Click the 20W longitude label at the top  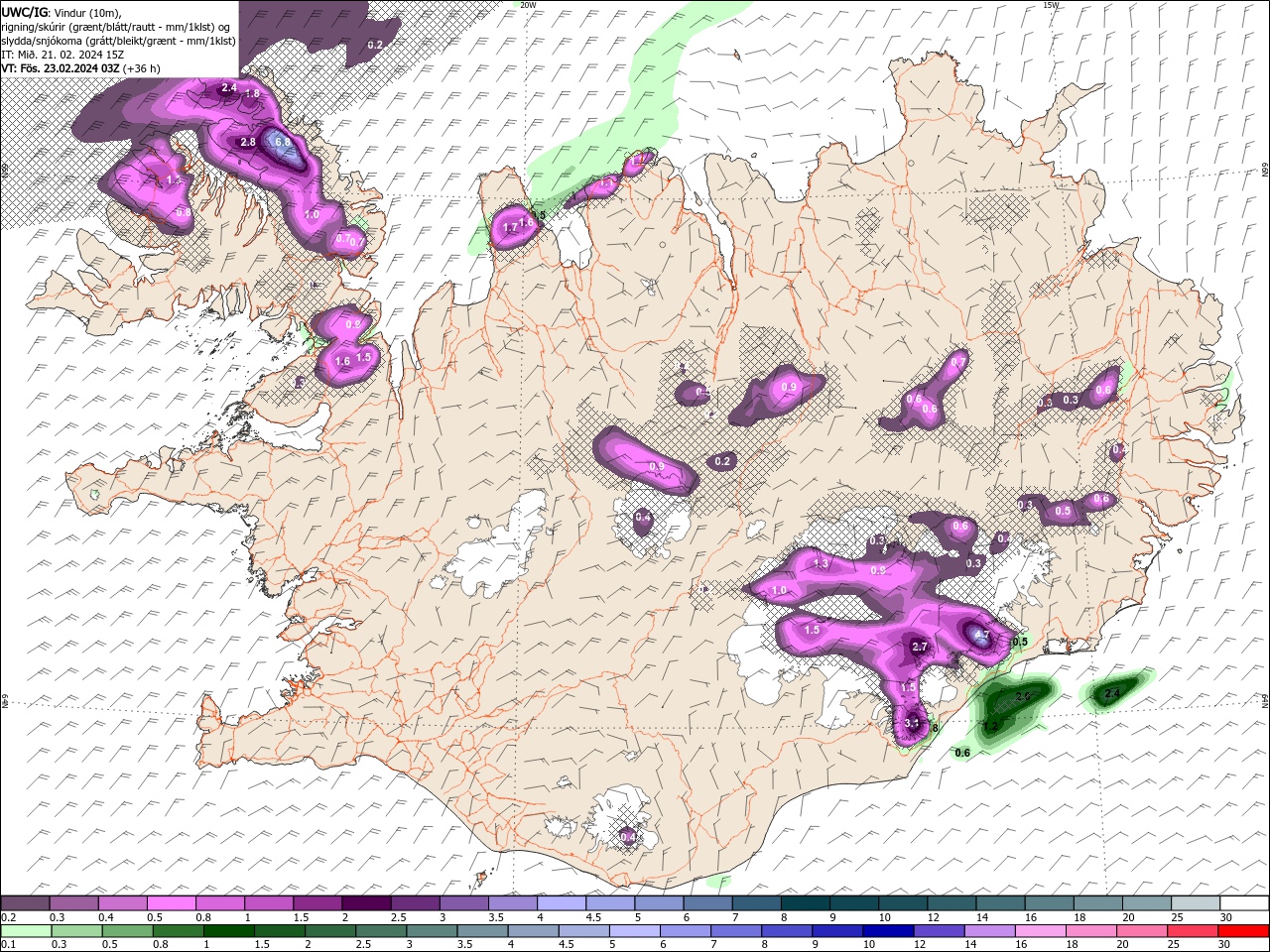click(x=528, y=5)
